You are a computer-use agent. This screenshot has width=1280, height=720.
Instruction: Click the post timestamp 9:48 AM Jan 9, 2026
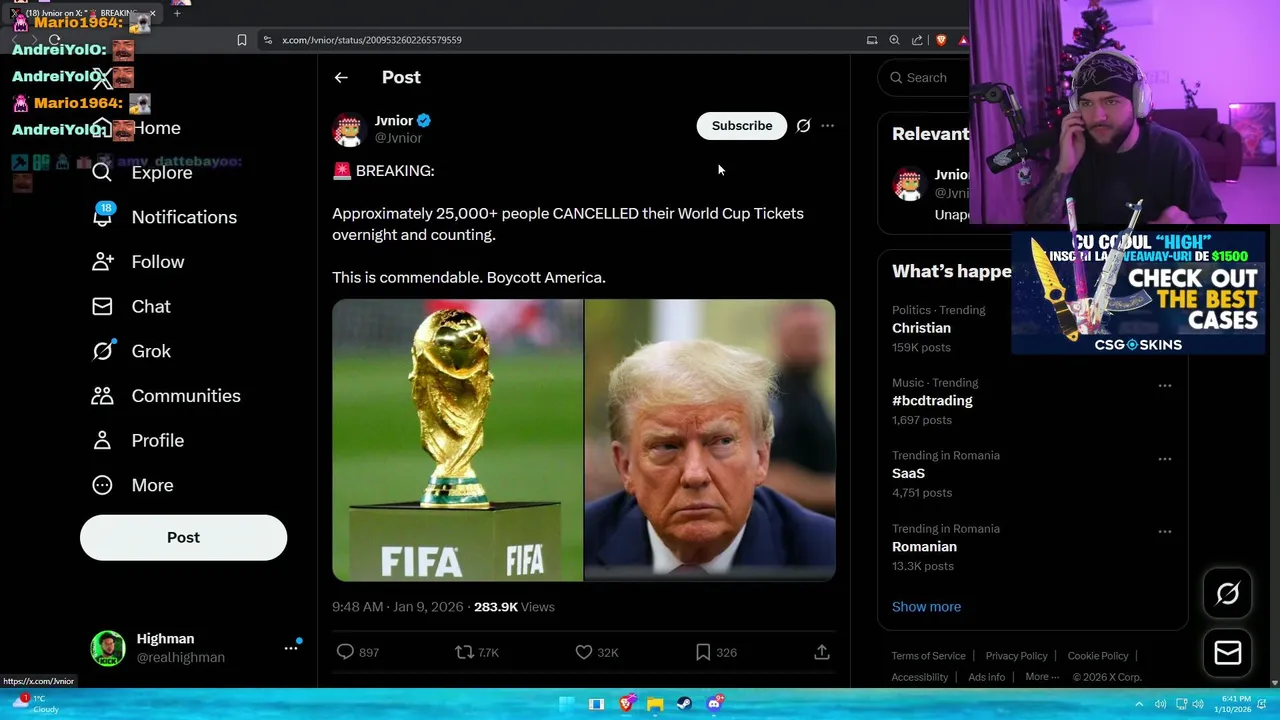[x=398, y=607]
